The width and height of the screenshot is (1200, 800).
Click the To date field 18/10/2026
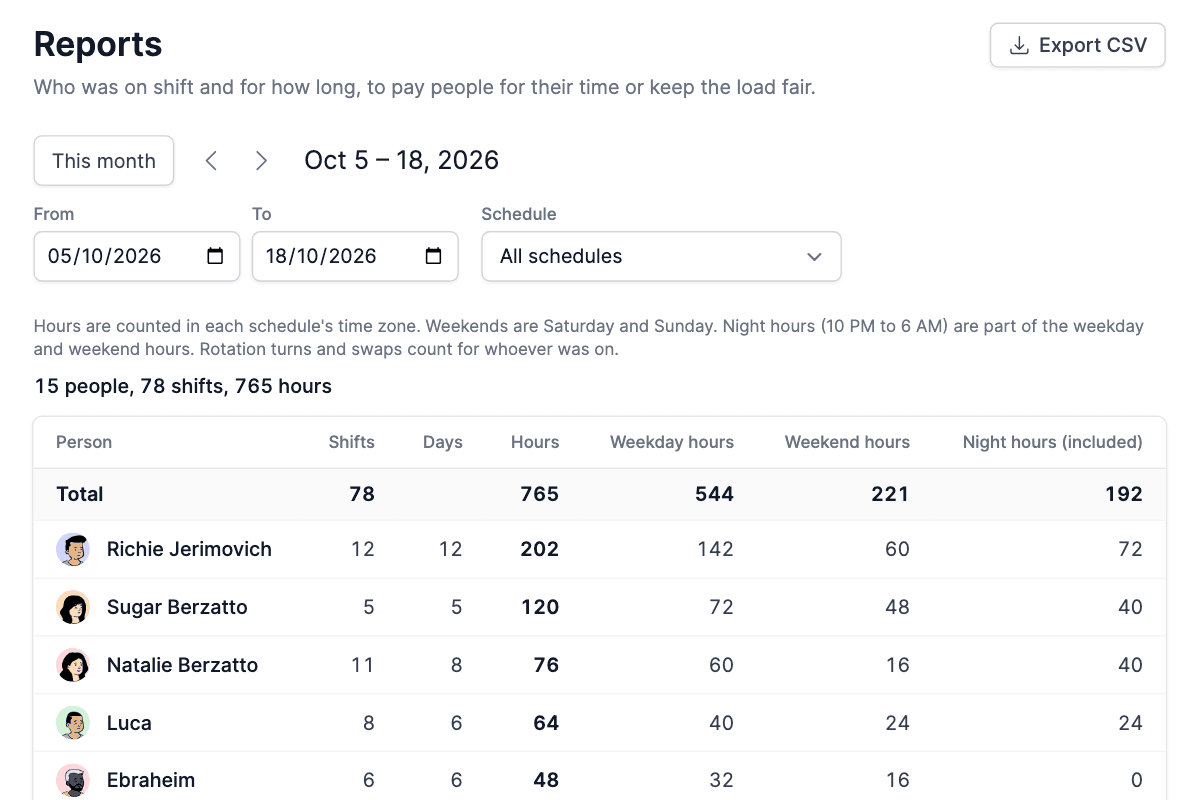tap(355, 257)
